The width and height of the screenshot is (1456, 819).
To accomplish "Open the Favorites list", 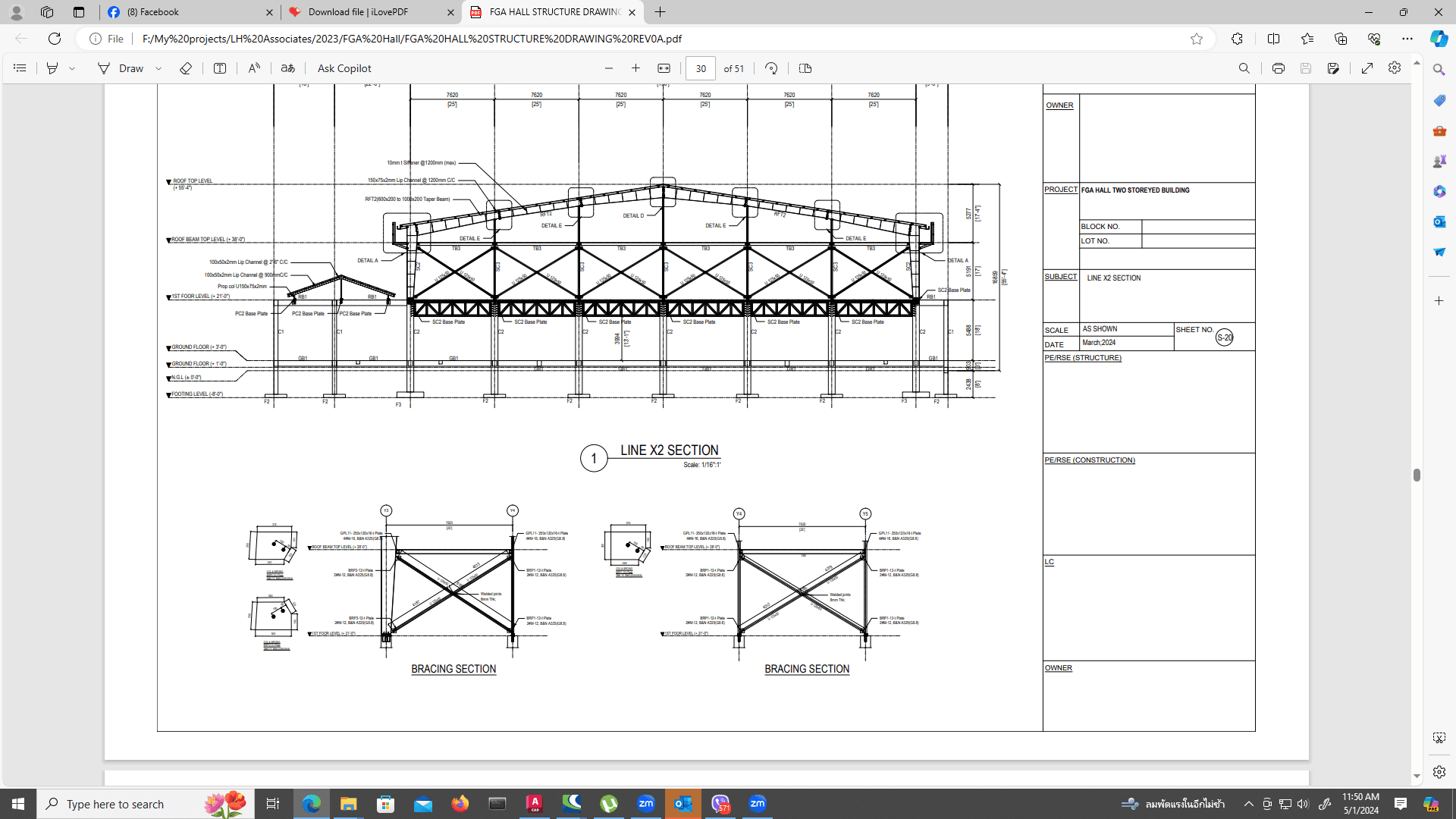I will pyautogui.click(x=1307, y=39).
